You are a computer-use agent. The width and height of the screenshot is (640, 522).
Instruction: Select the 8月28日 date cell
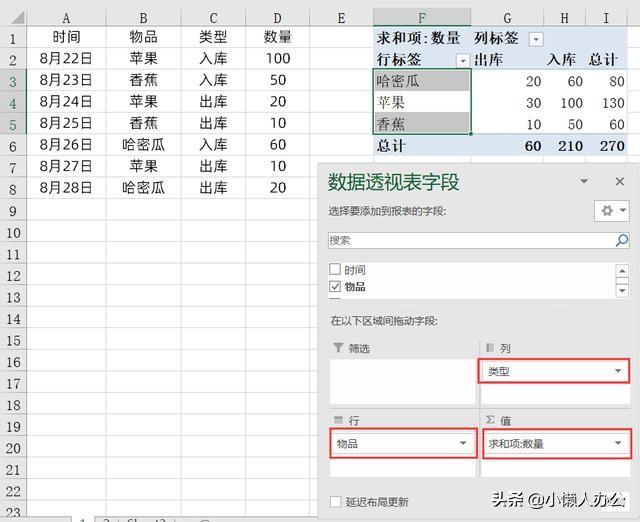coord(66,188)
